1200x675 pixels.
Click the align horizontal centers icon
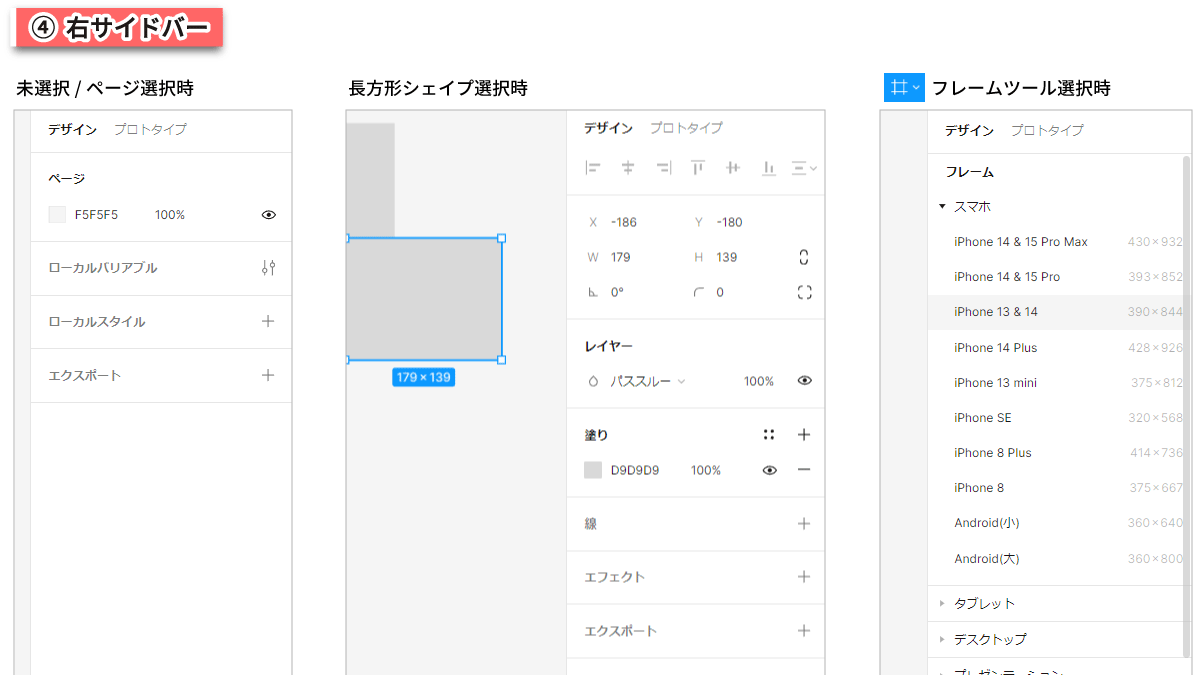click(x=628, y=168)
